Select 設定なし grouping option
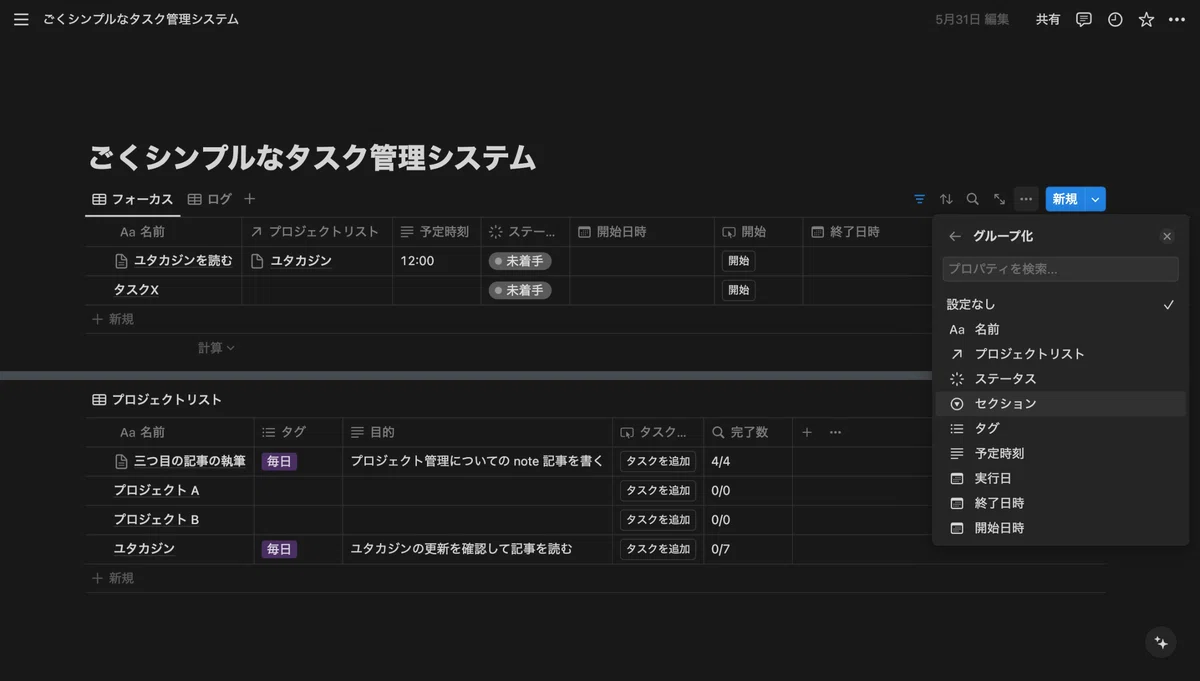1200x681 pixels. 1060,304
